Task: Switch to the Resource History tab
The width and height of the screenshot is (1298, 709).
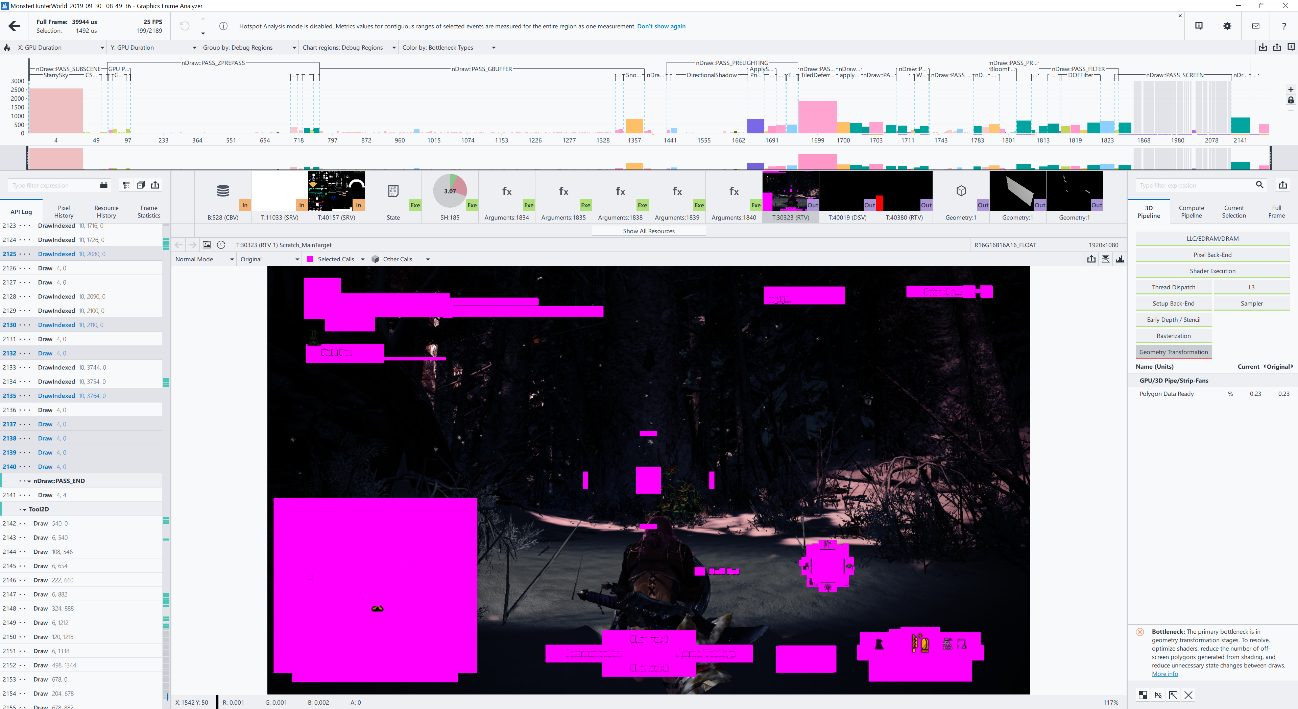Action: click(x=106, y=211)
